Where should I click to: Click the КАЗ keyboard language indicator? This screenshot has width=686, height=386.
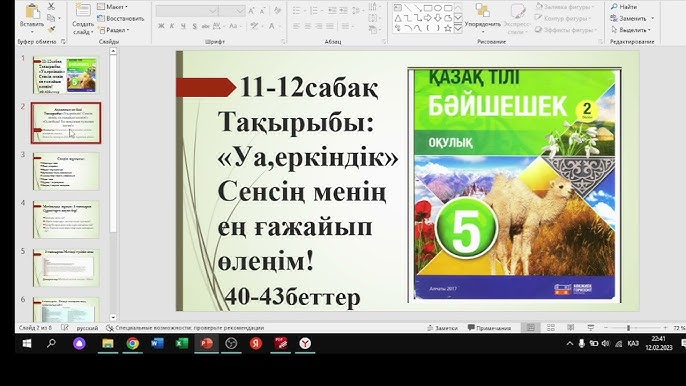pos(633,344)
